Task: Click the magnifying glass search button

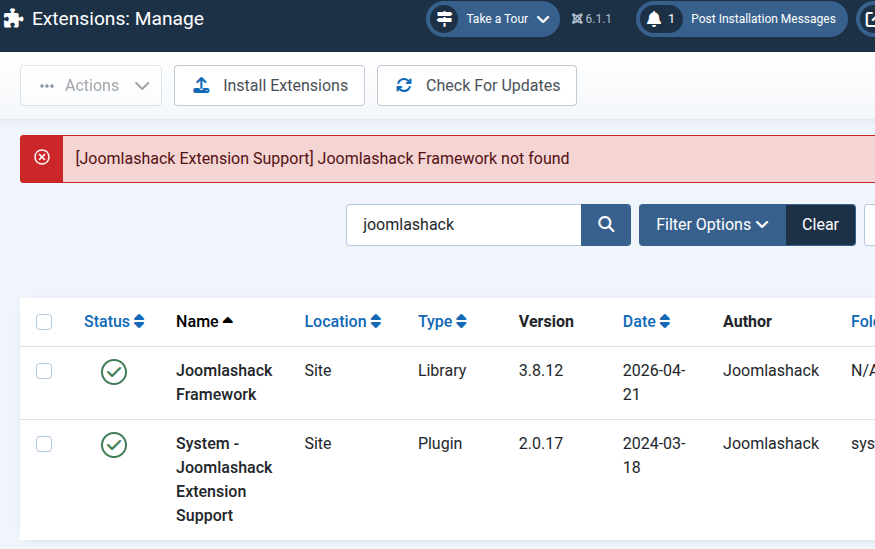Action: [x=606, y=225]
